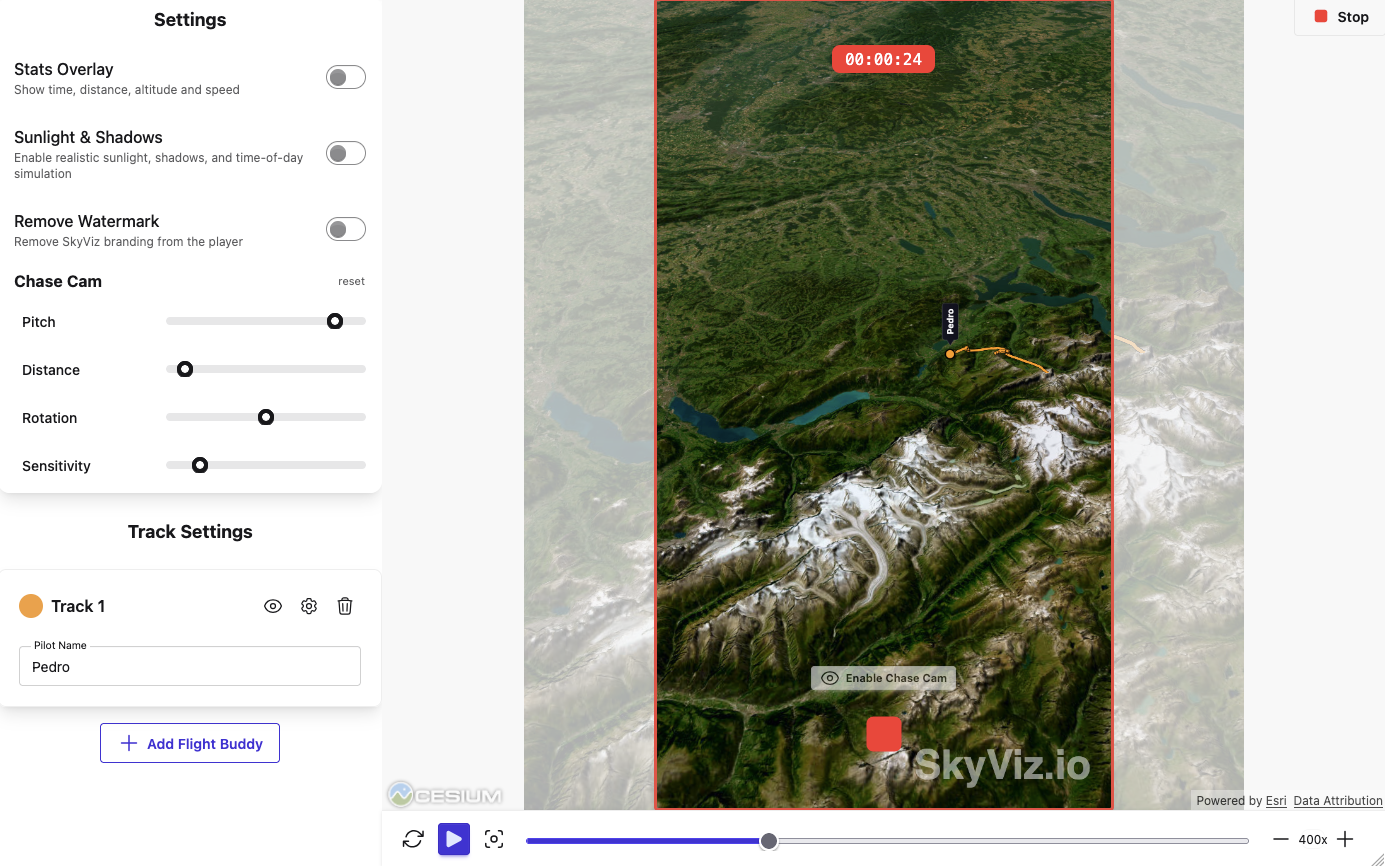Select the Pedro pilot label on the map
The image size is (1385, 866).
point(948,320)
